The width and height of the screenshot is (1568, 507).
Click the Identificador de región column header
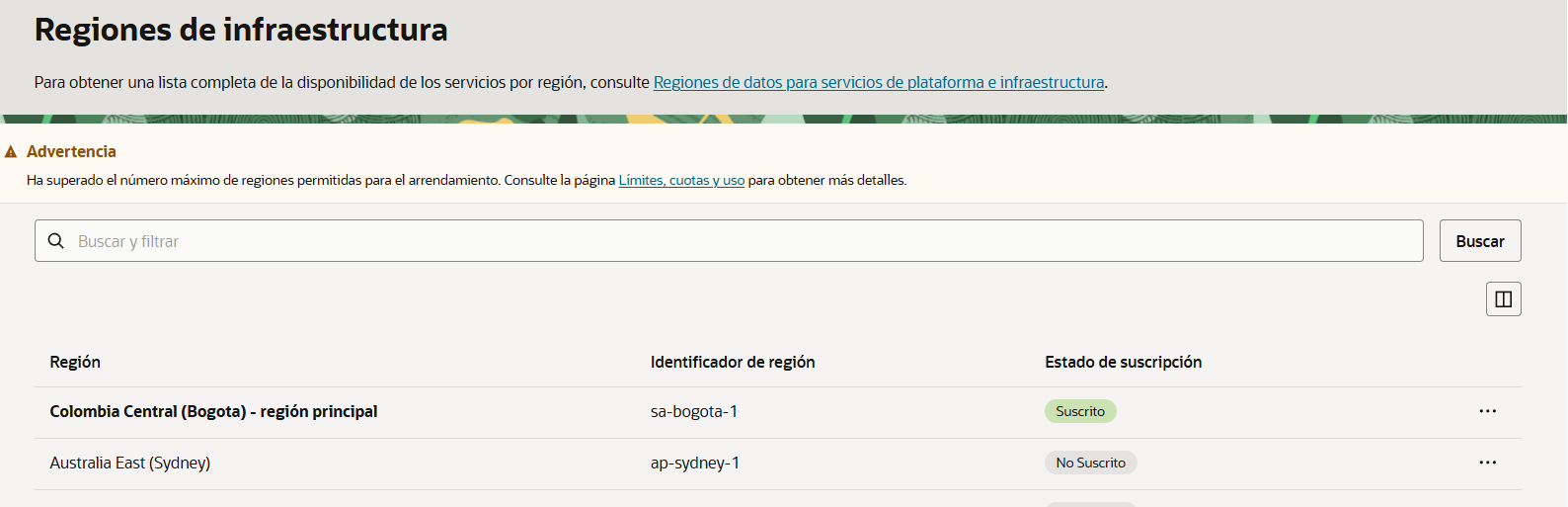coord(733,362)
